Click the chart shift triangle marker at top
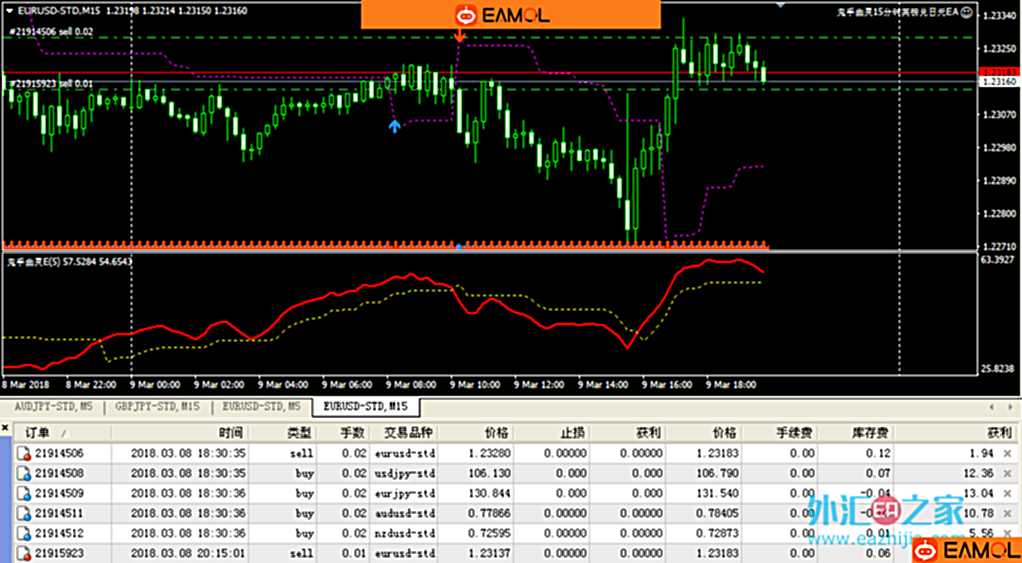 click(x=780, y=5)
